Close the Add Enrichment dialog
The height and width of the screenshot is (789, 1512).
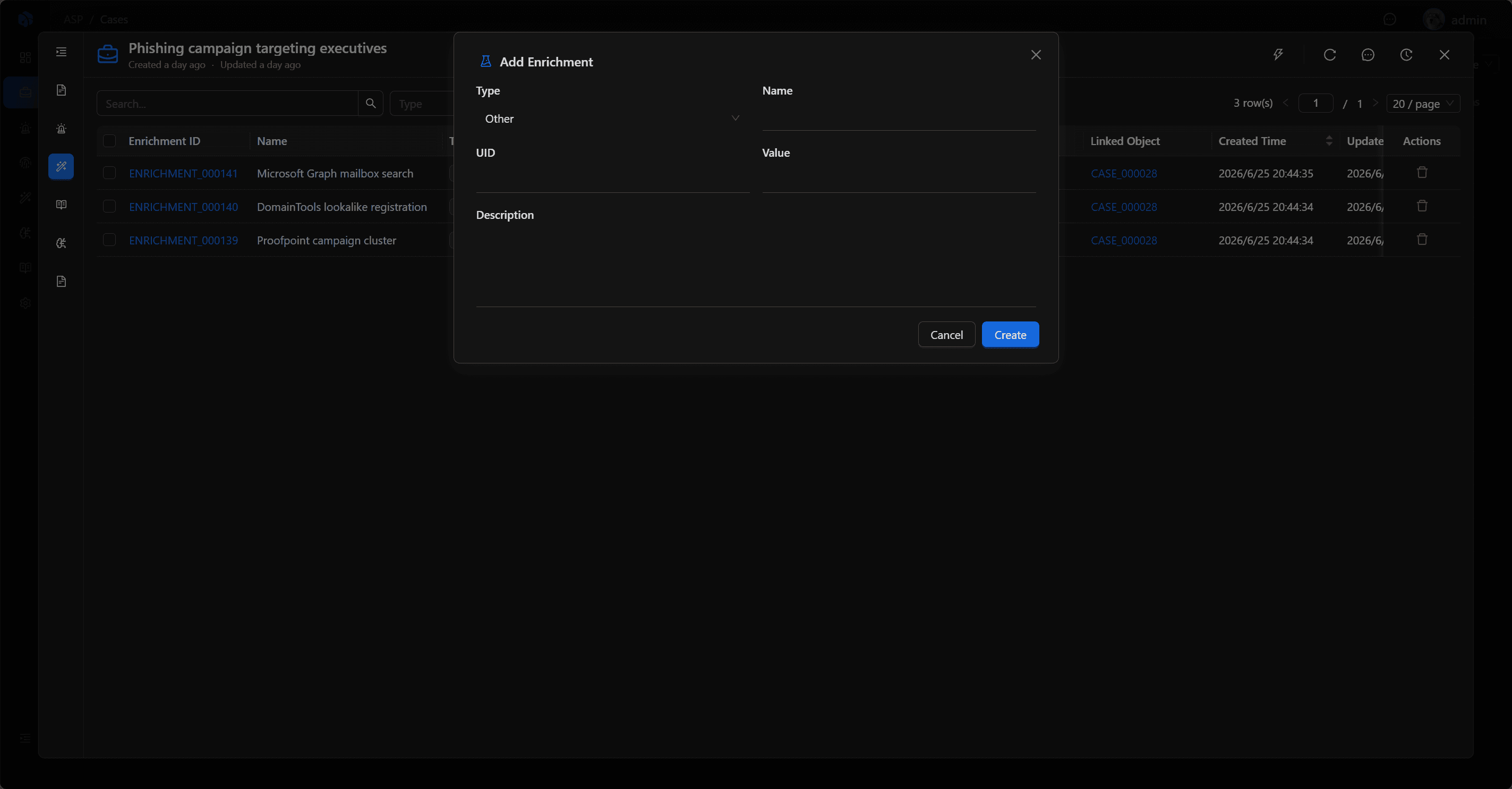pos(1036,55)
